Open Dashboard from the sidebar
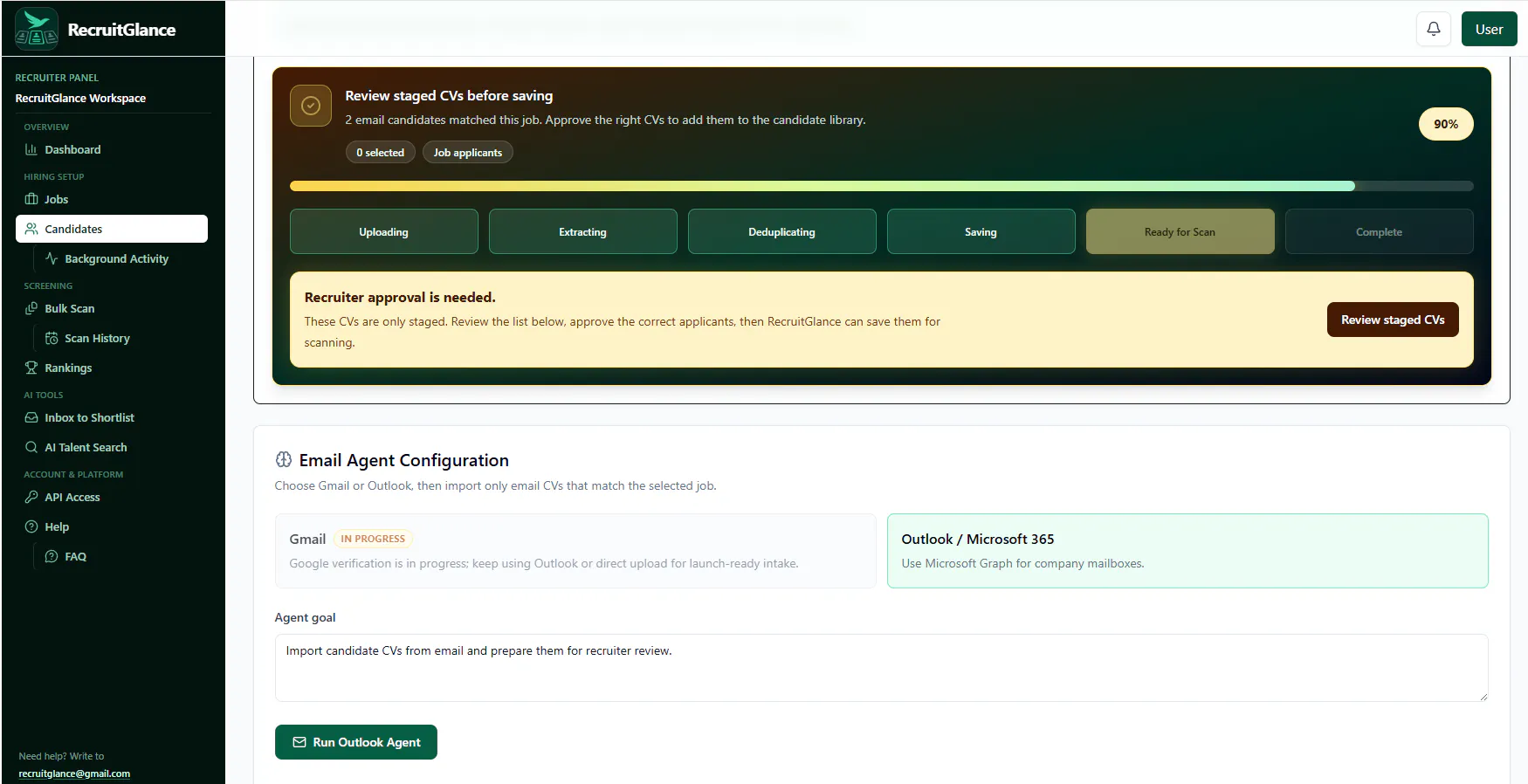 [112, 150]
